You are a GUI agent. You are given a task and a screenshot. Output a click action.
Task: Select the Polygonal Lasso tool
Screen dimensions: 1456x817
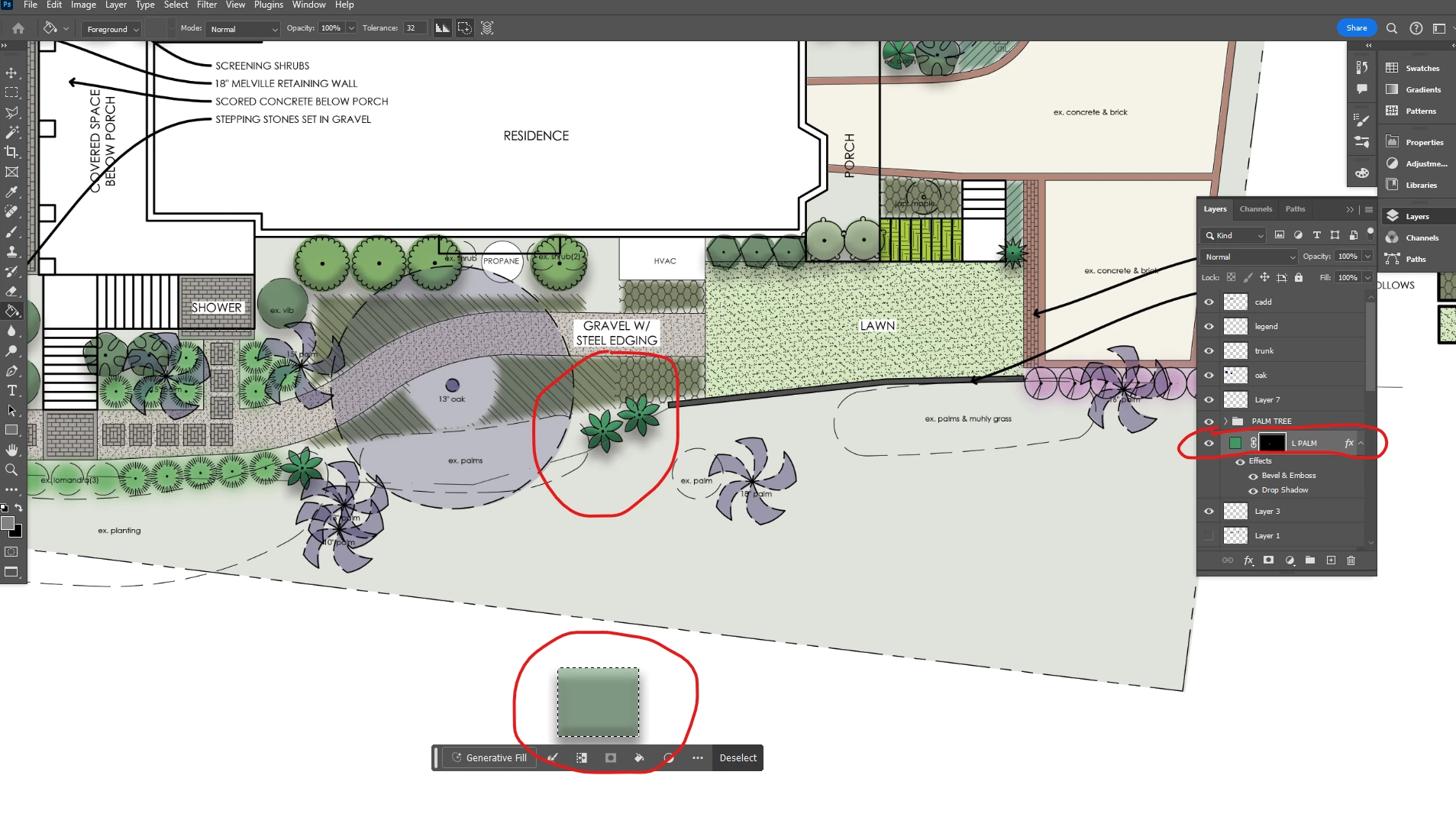coord(11,112)
